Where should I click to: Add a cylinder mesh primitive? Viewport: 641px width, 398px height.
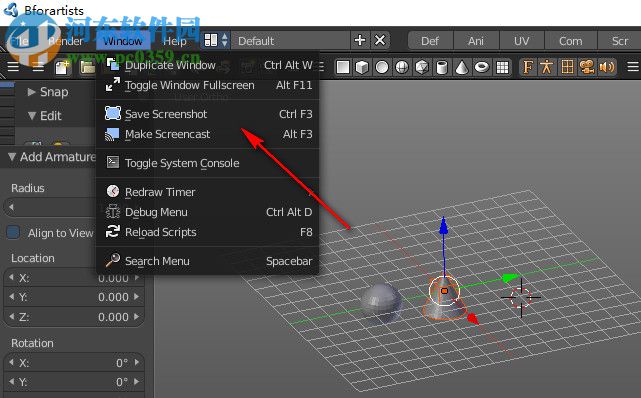[442, 67]
